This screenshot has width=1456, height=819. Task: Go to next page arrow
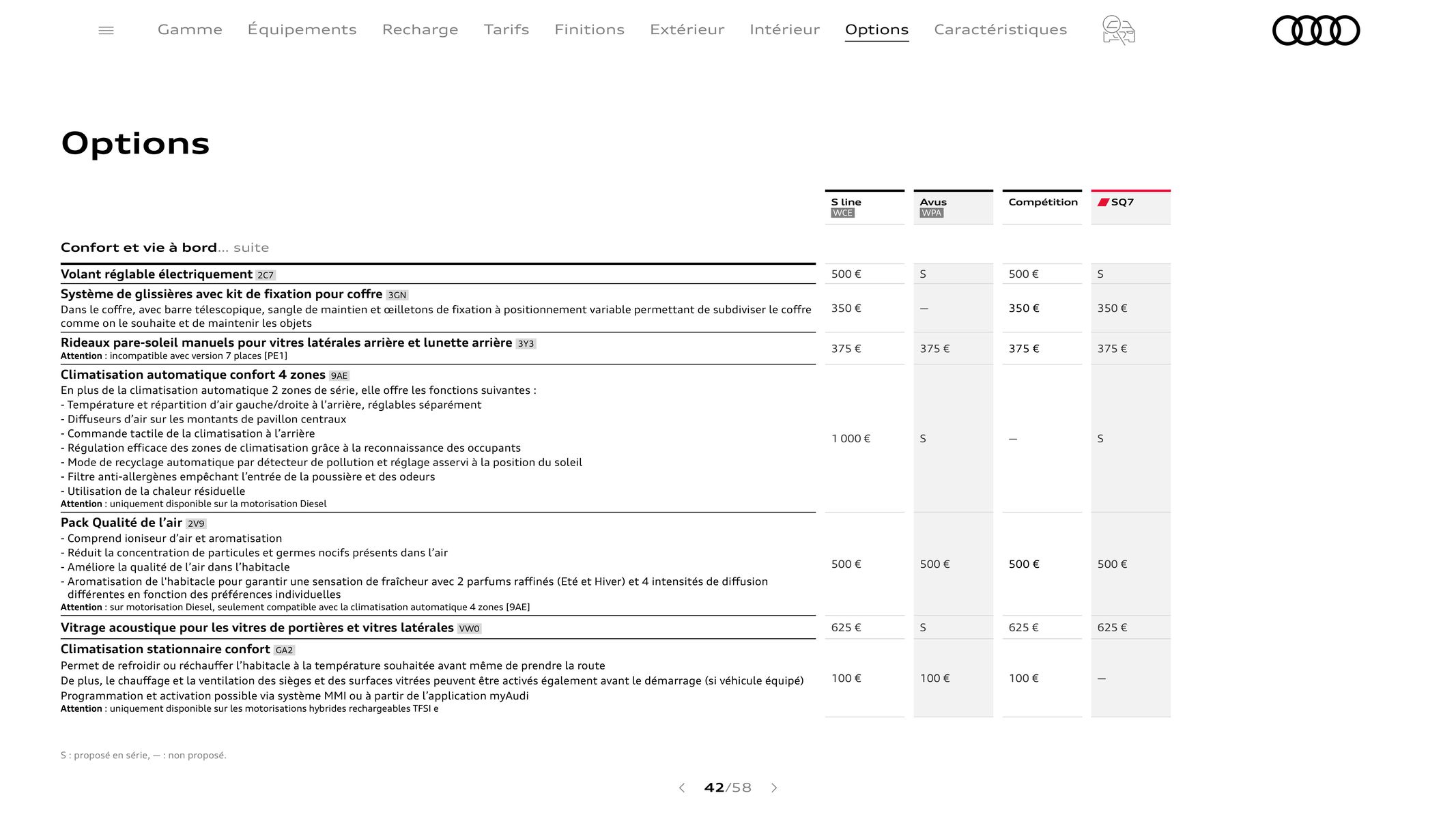click(774, 788)
